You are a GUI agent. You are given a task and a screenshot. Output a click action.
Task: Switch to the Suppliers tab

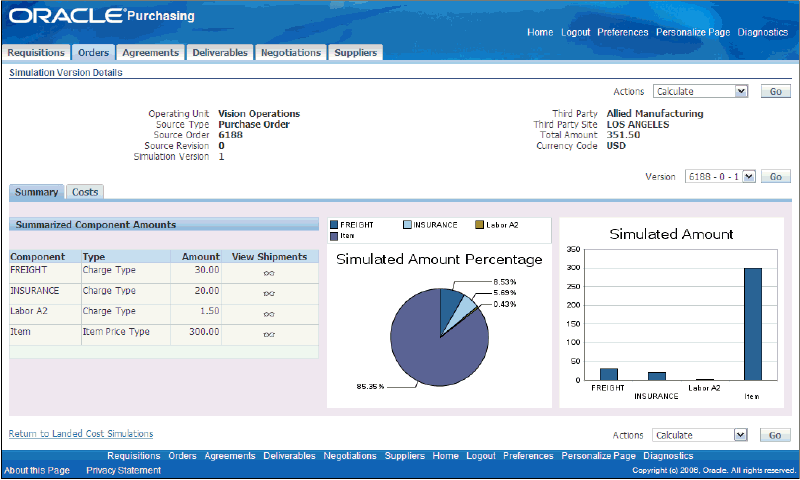(356, 53)
